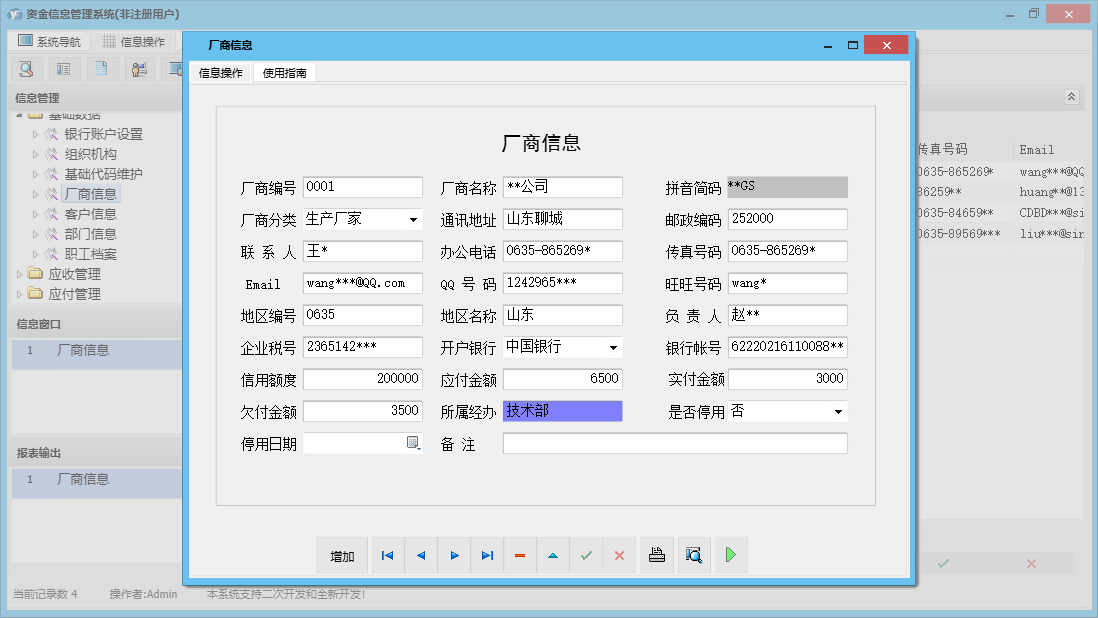Viewport: 1098px width, 618px height.
Task: Open the print preview icon
Action: pos(694,555)
